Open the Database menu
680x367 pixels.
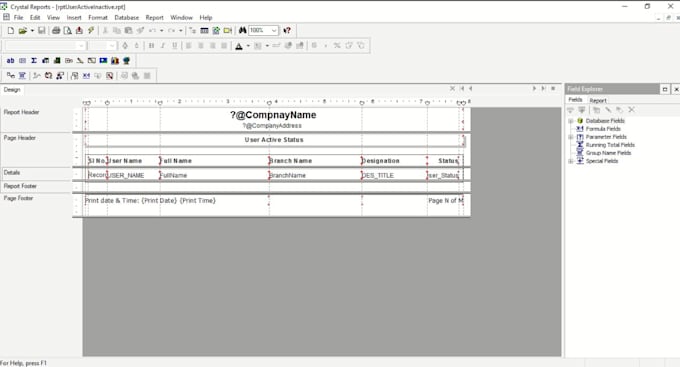click(x=127, y=18)
